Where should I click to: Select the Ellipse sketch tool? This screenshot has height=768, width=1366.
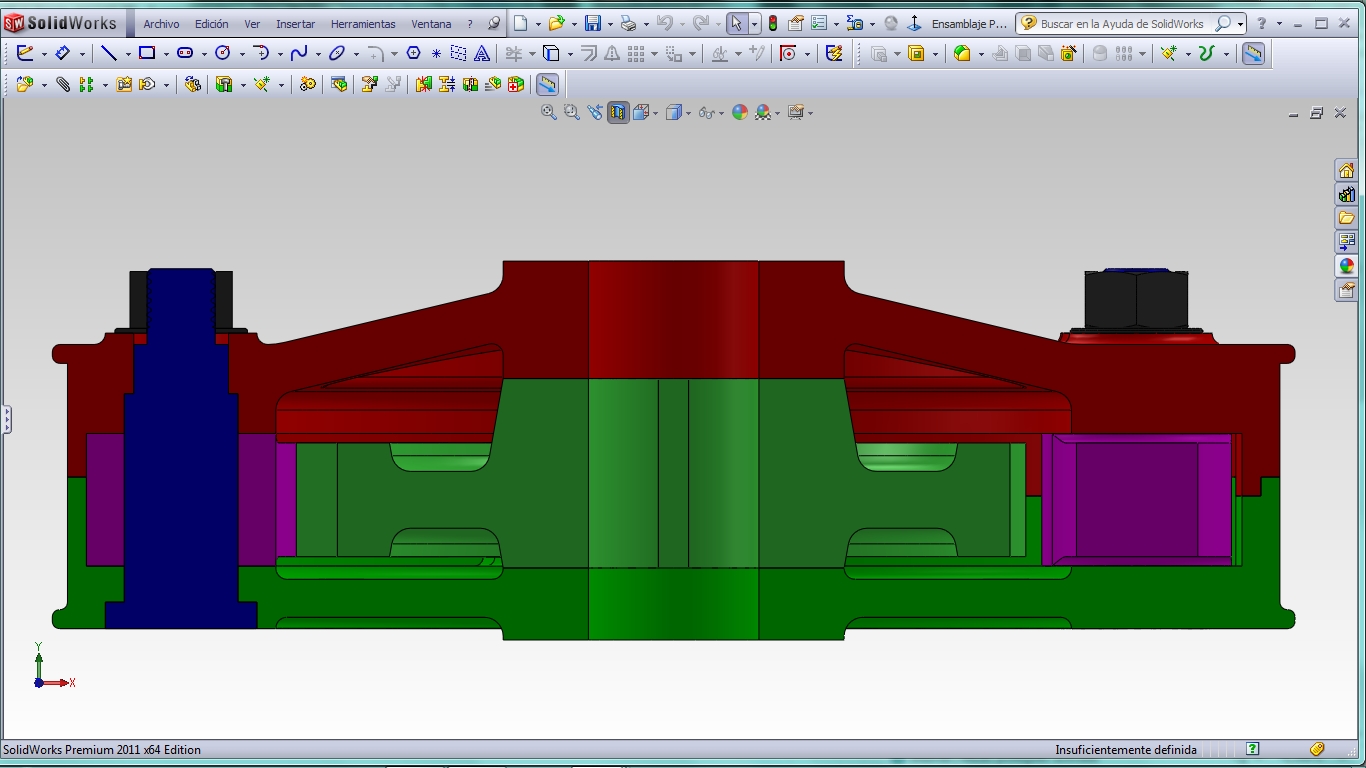[337, 54]
